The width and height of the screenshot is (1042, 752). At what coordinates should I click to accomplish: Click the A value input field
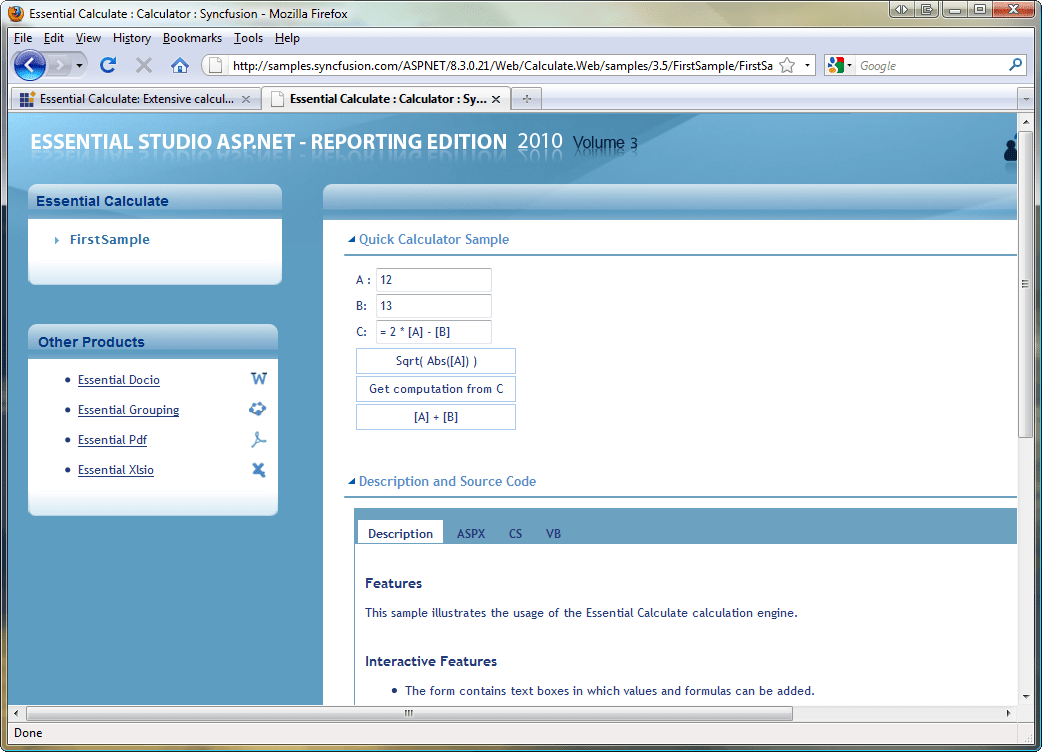[433, 280]
